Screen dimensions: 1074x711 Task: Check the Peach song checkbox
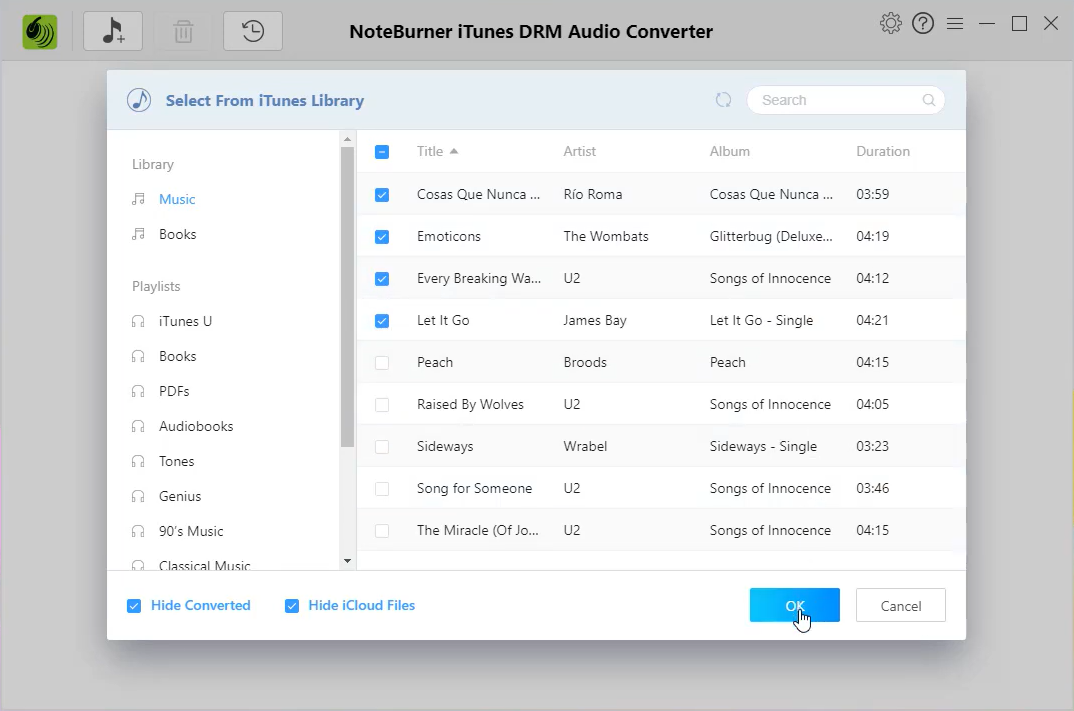point(382,363)
